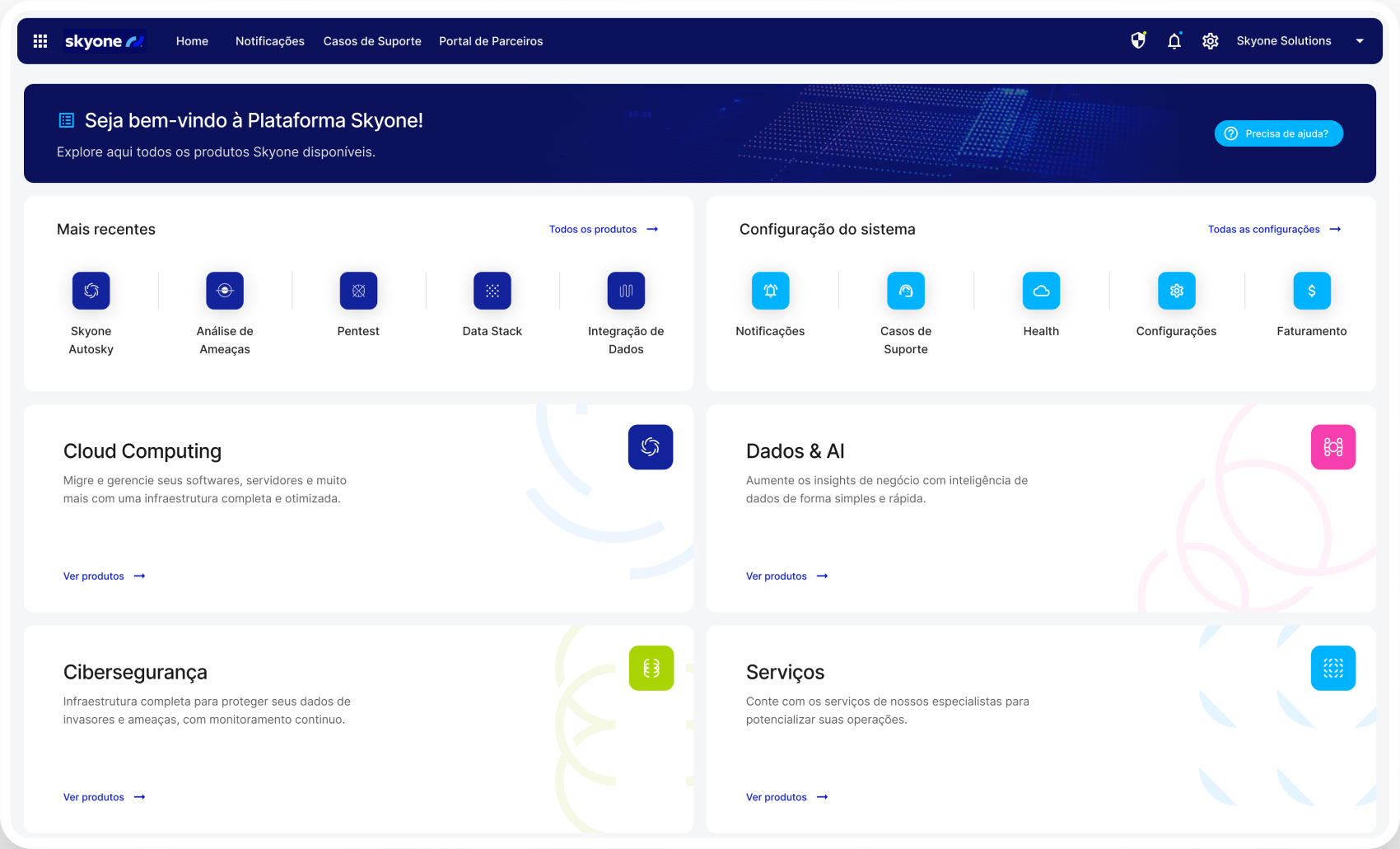Click the notification bell in header
Viewport: 1400px width, 849px height.
tap(1174, 41)
